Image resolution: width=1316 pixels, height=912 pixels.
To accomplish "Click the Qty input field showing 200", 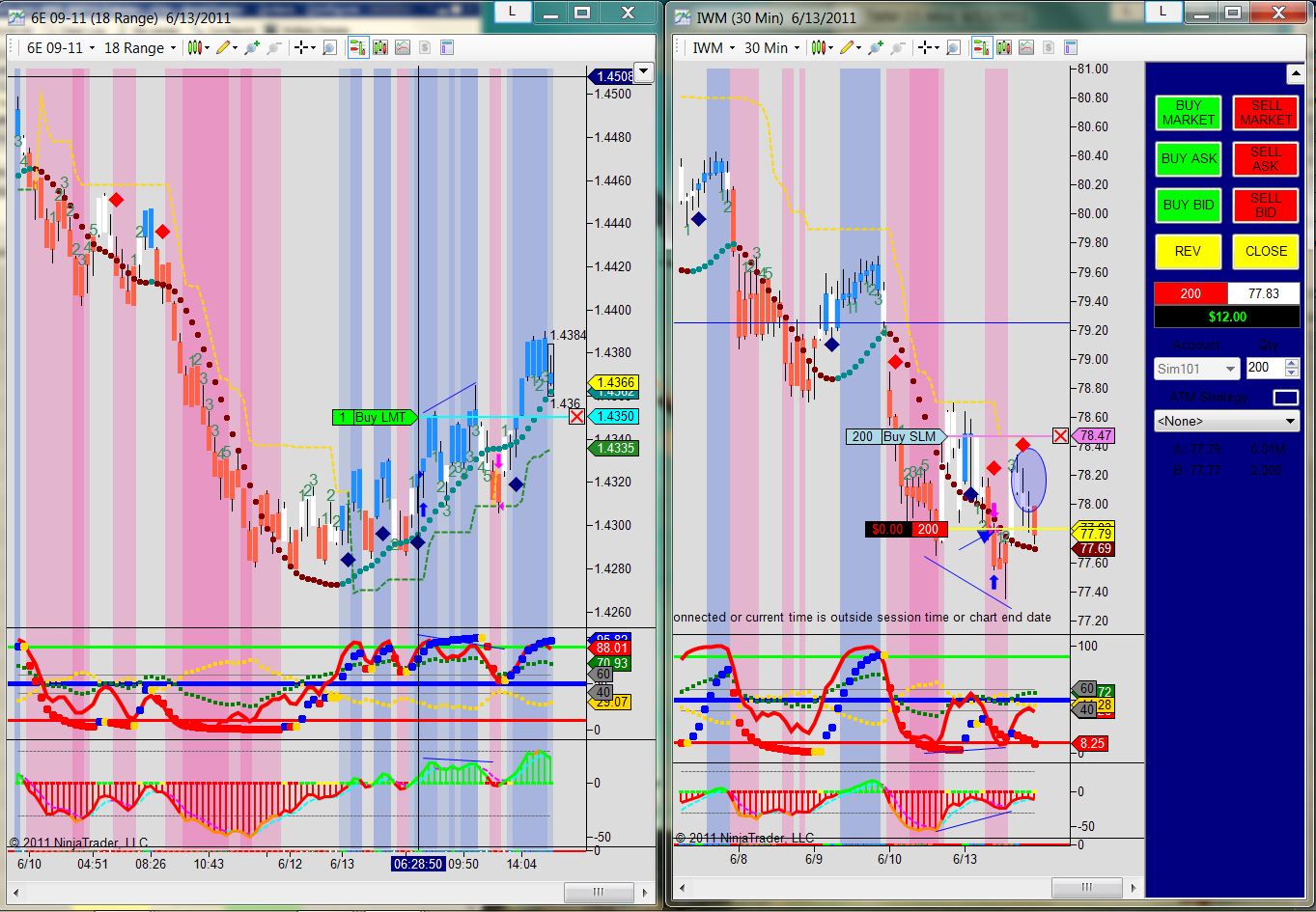I will click(1265, 369).
